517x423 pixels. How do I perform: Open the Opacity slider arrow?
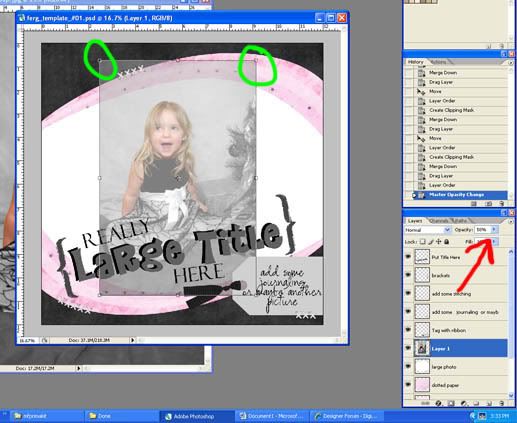tap(494, 230)
